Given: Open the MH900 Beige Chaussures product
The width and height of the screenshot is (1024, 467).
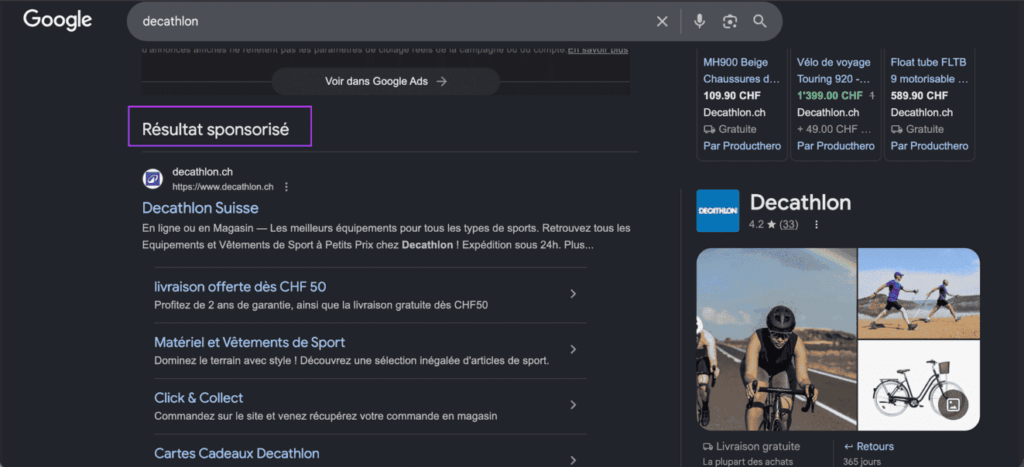Looking at the screenshot, I should [x=742, y=71].
